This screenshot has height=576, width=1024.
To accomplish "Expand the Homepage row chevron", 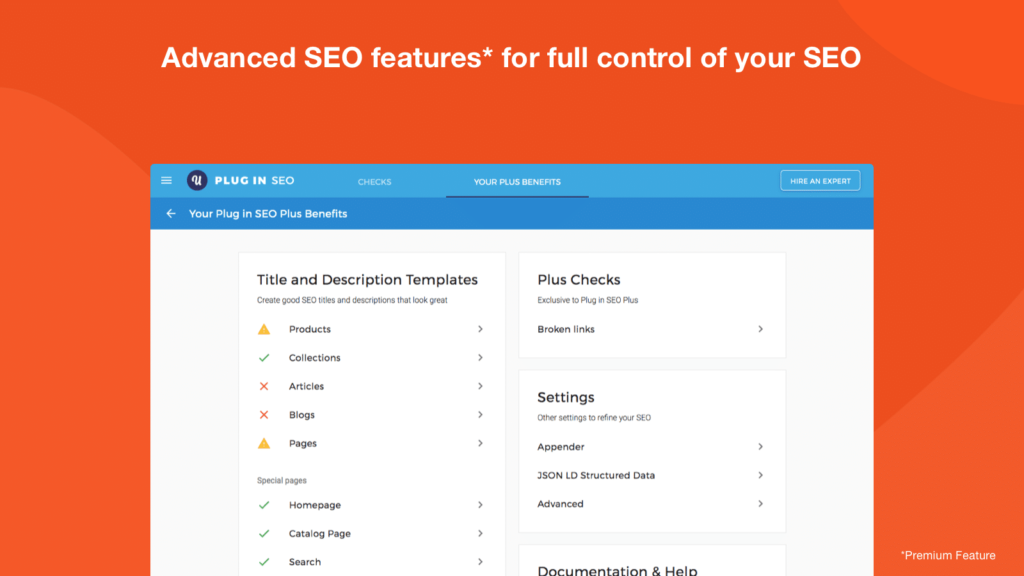I will pos(480,505).
